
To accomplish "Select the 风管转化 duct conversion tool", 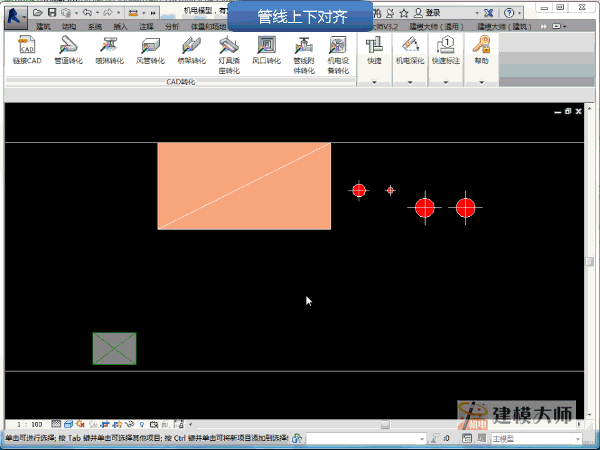I will coord(150,50).
